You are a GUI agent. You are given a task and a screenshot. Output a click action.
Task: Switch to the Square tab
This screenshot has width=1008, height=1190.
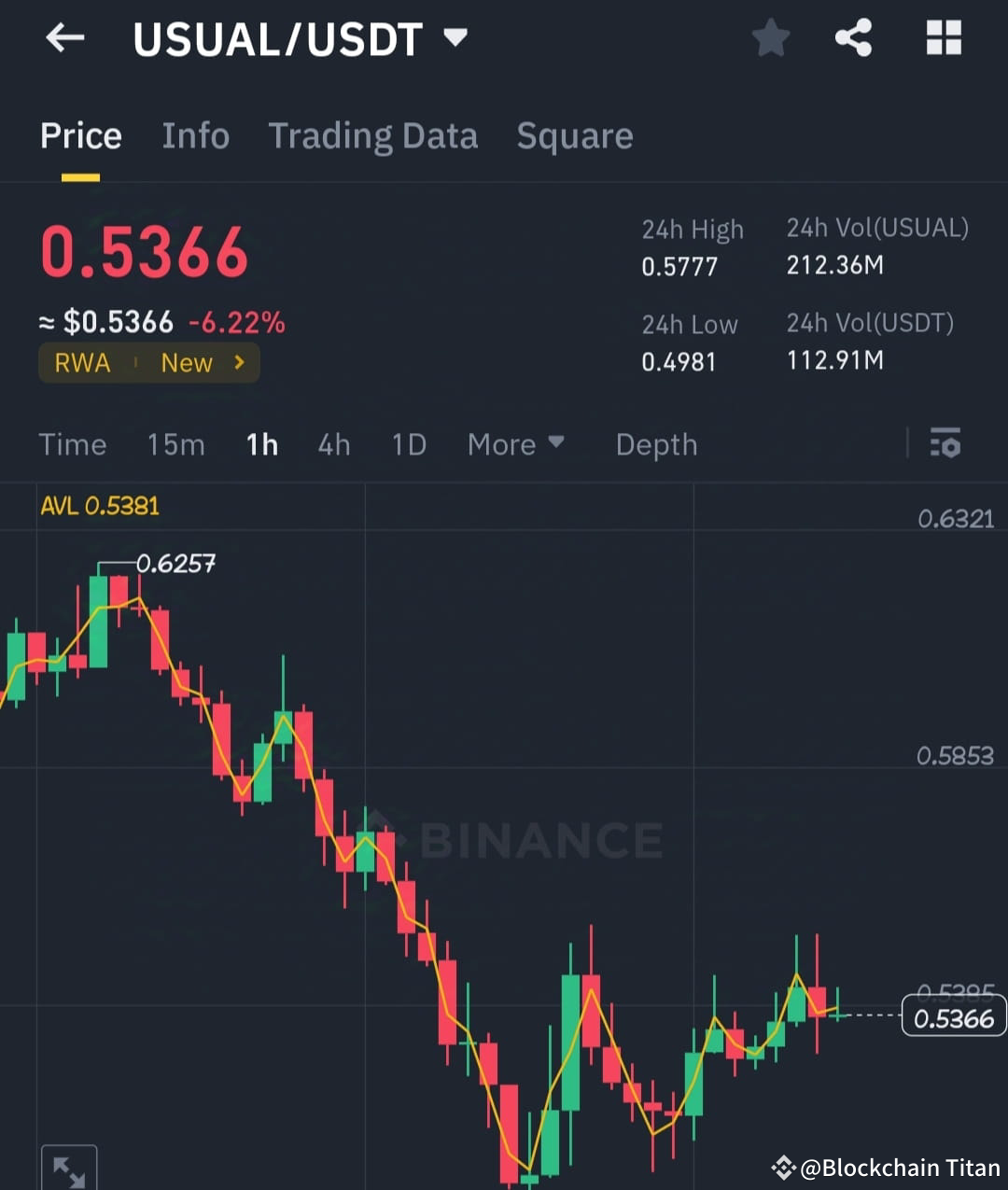tap(575, 135)
